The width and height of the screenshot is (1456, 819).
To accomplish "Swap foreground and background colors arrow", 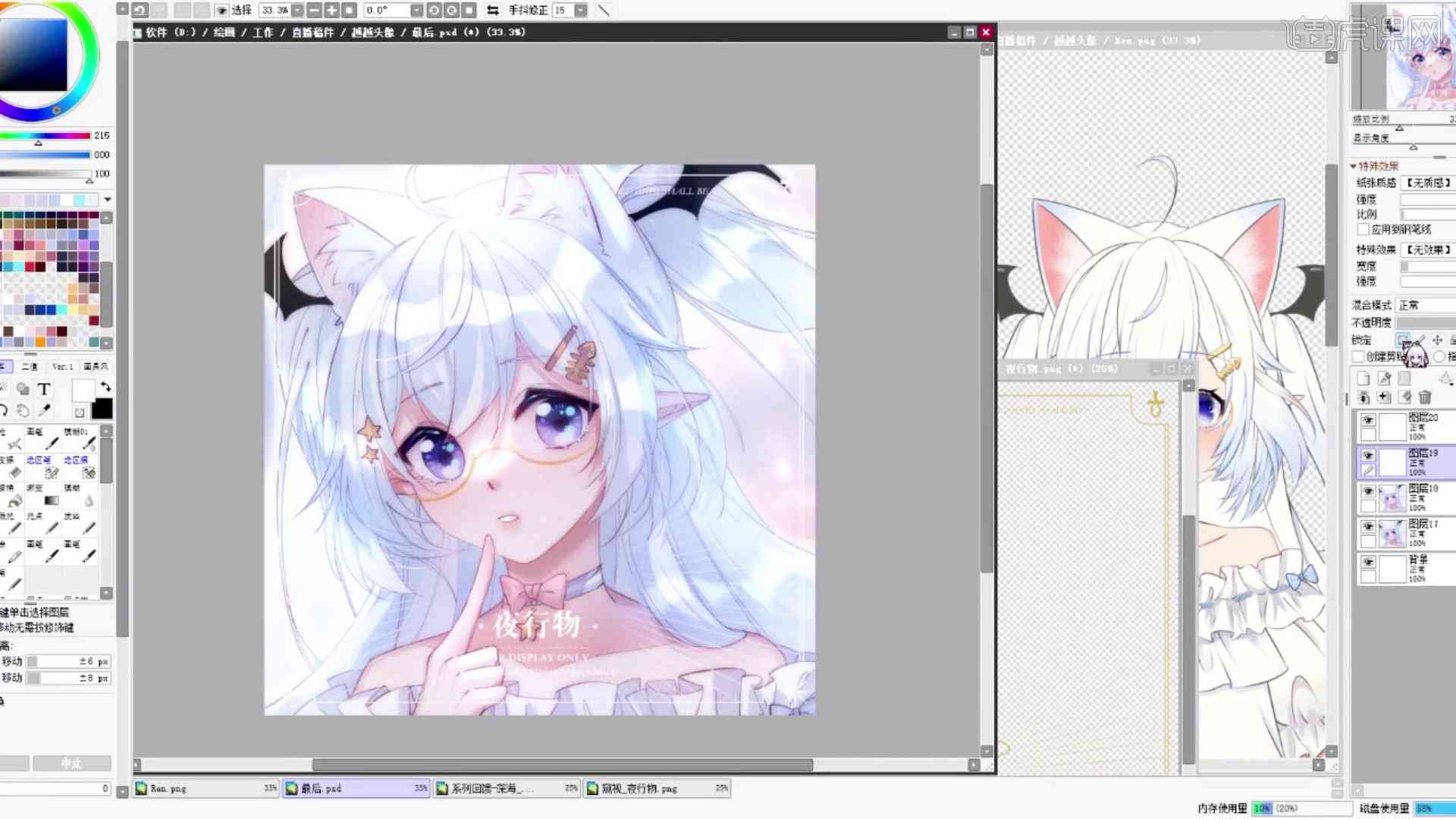I will pyautogui.click(x=105, y=387).
